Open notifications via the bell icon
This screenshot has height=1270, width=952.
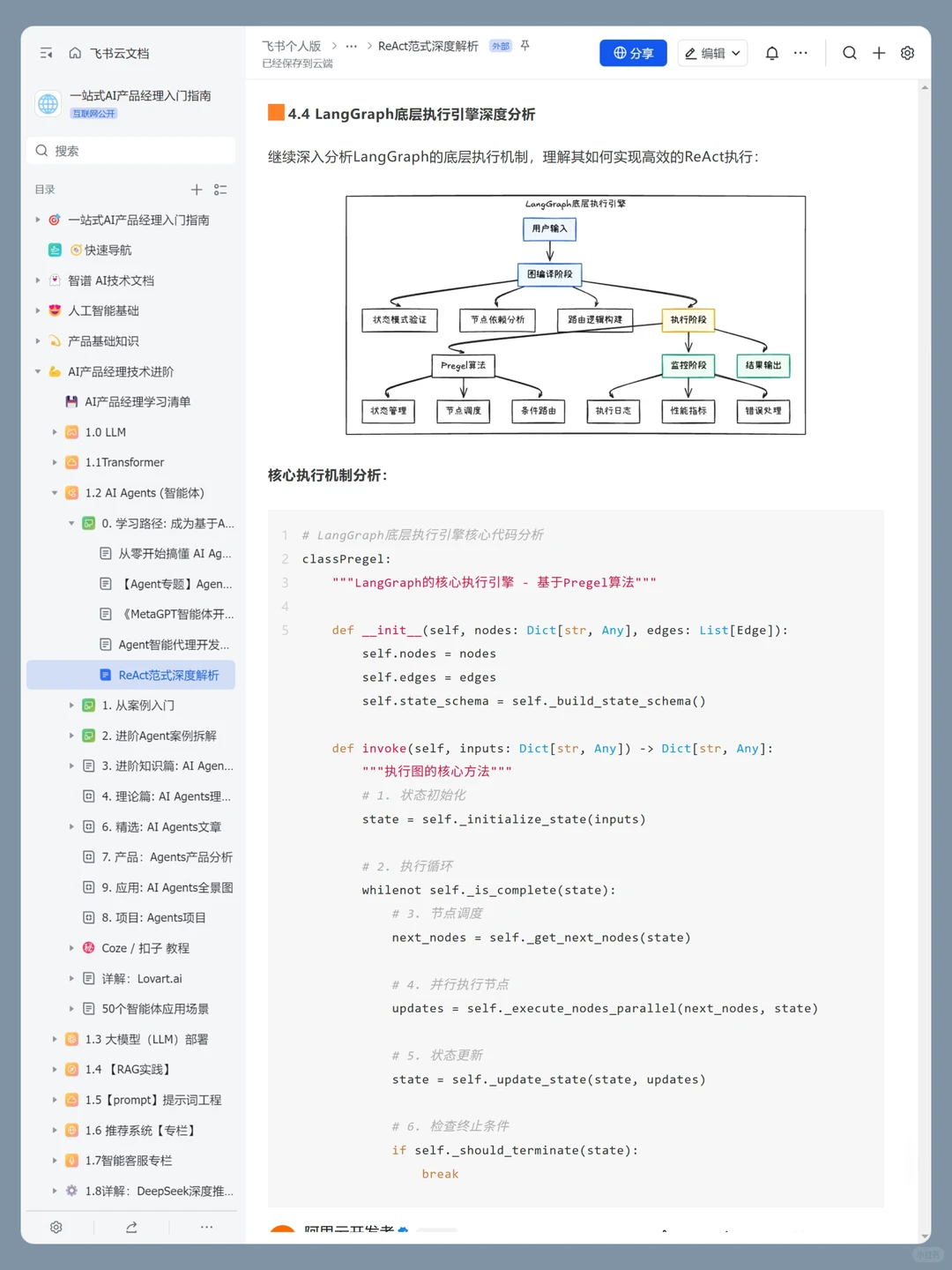point(772,53)
